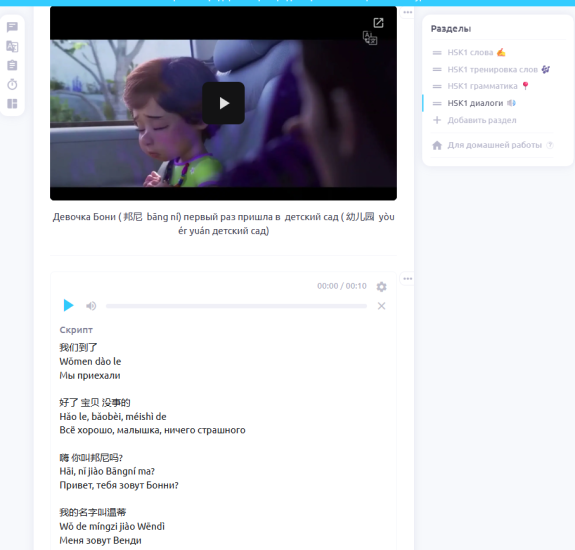Play the Bonnie video
This screenshot has width=575, height=550.
[223, 103]
